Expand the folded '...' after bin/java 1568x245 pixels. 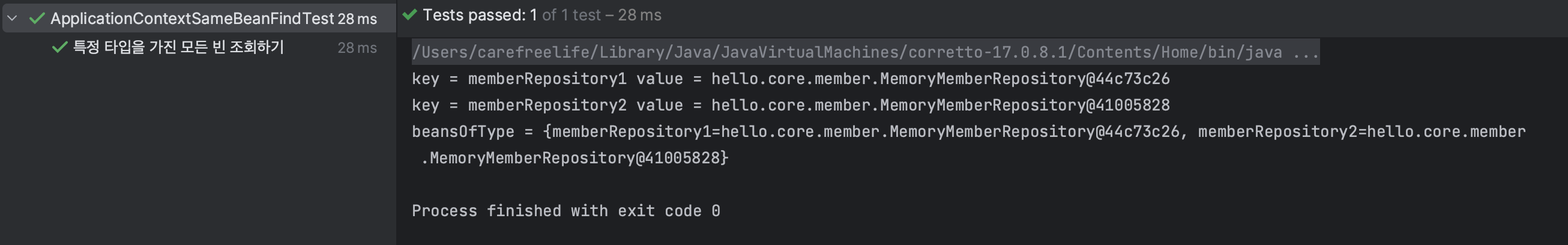tap(1305, 52)
